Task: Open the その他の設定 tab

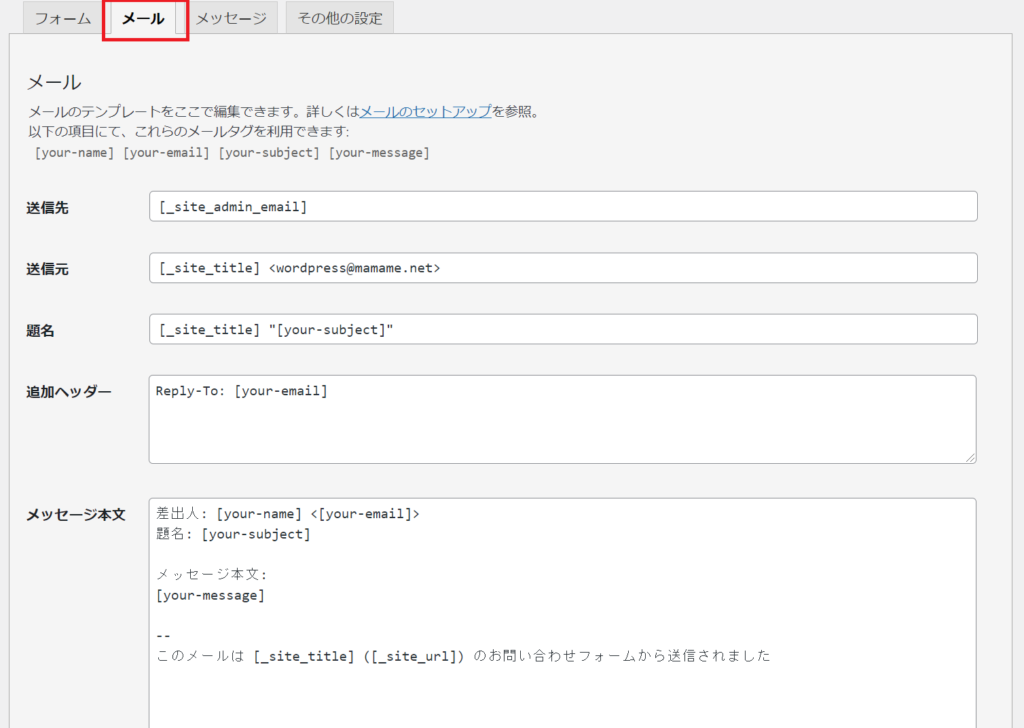Action: coord(340,18)
